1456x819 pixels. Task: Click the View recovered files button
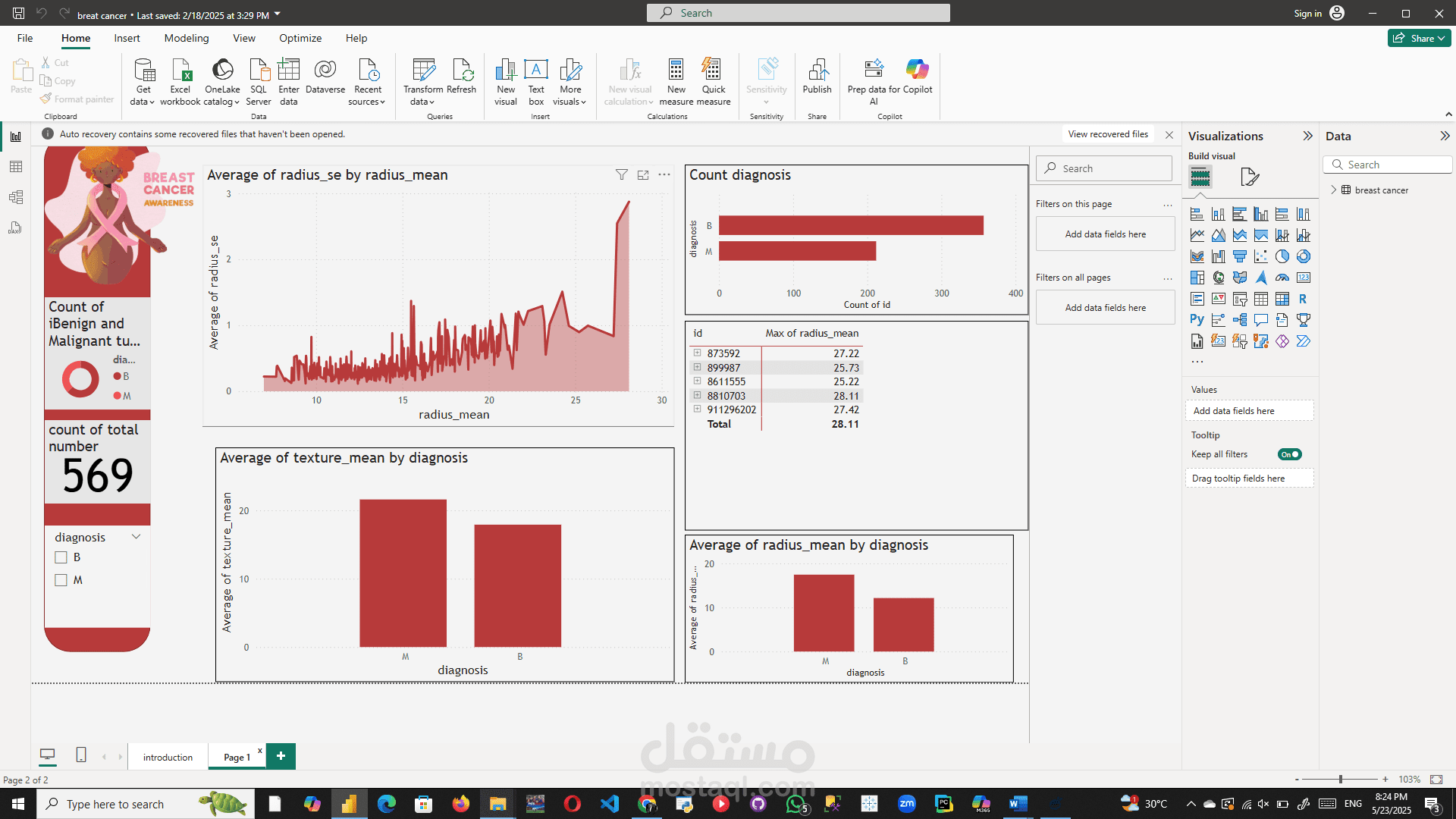click(1107, 134)
